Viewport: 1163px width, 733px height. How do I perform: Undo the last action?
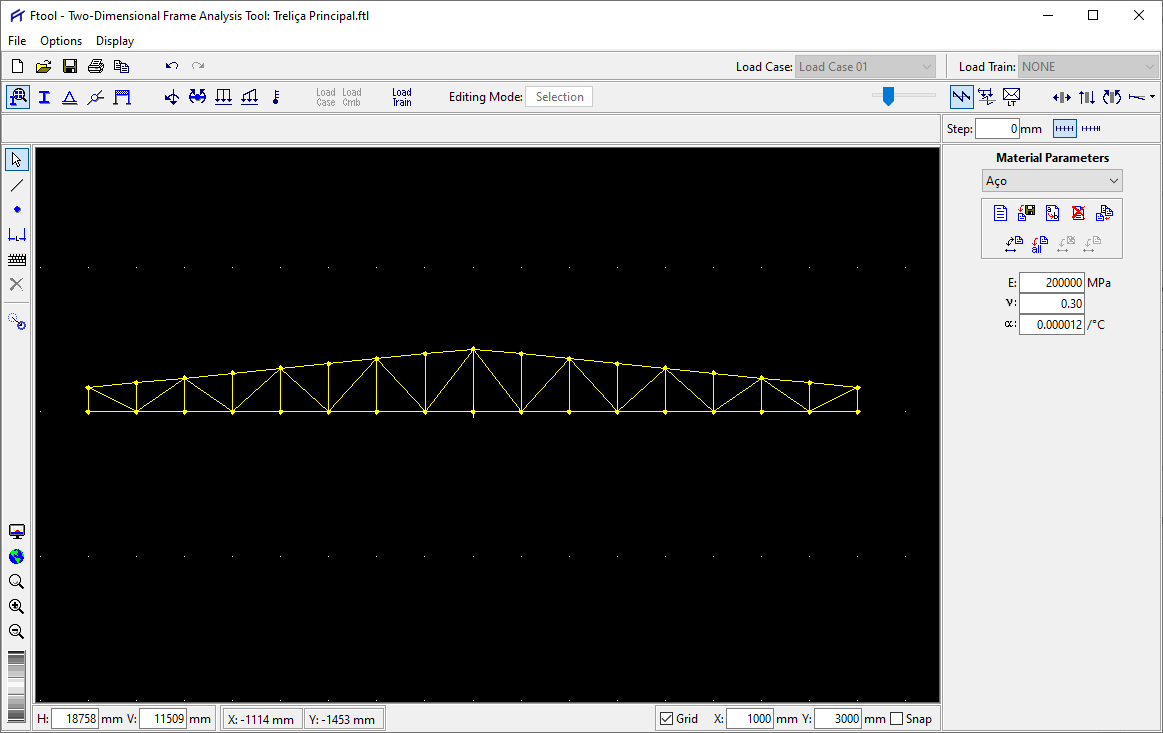pyautogui.click(x=172, y=66)
